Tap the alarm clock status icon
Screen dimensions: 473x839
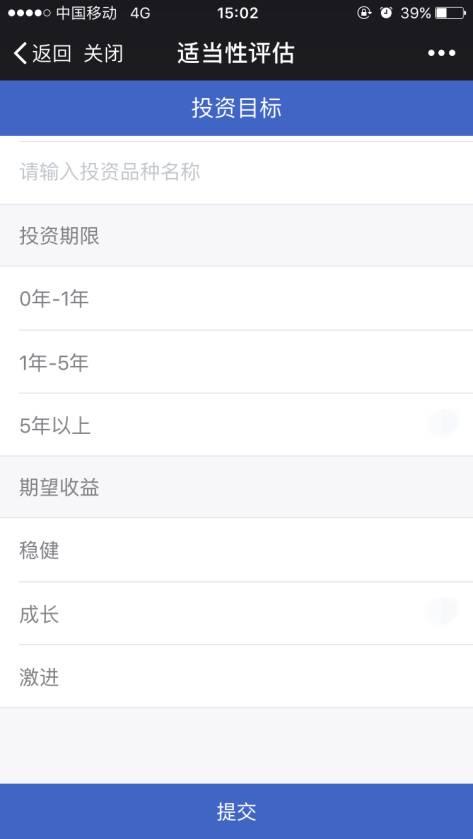(x=386, y=13)
